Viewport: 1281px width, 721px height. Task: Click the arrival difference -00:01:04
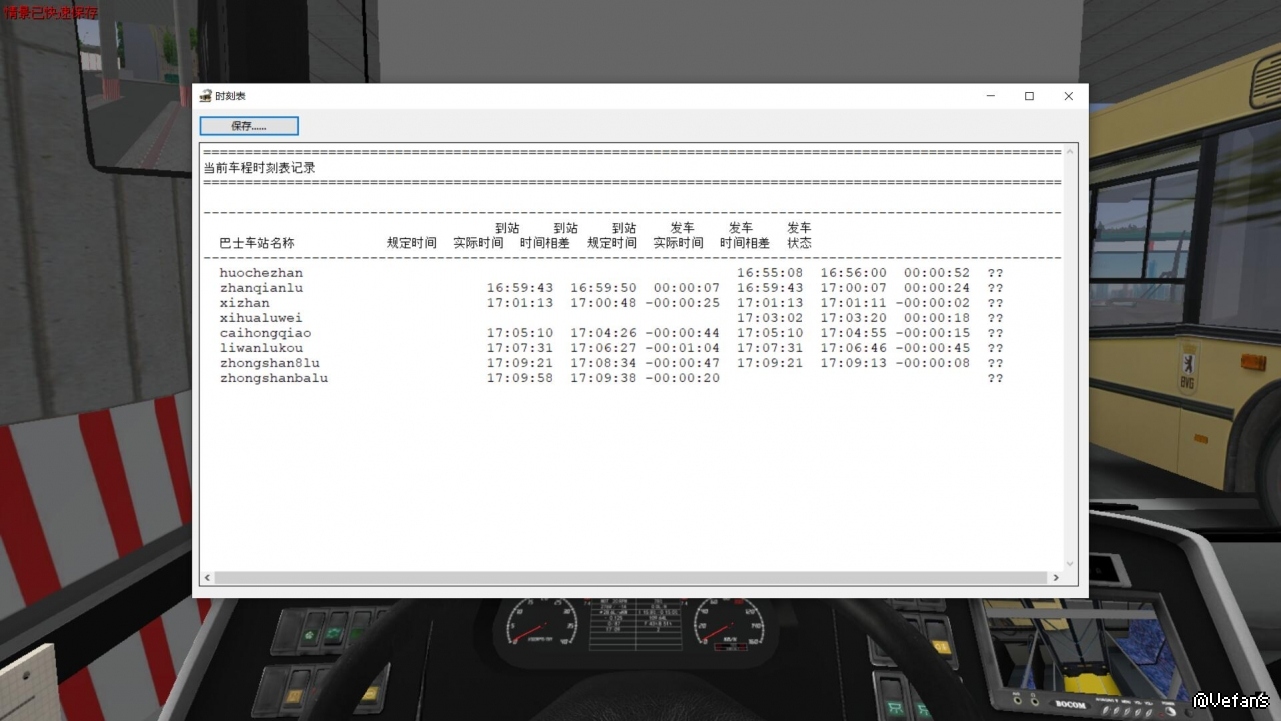(683, 348)
